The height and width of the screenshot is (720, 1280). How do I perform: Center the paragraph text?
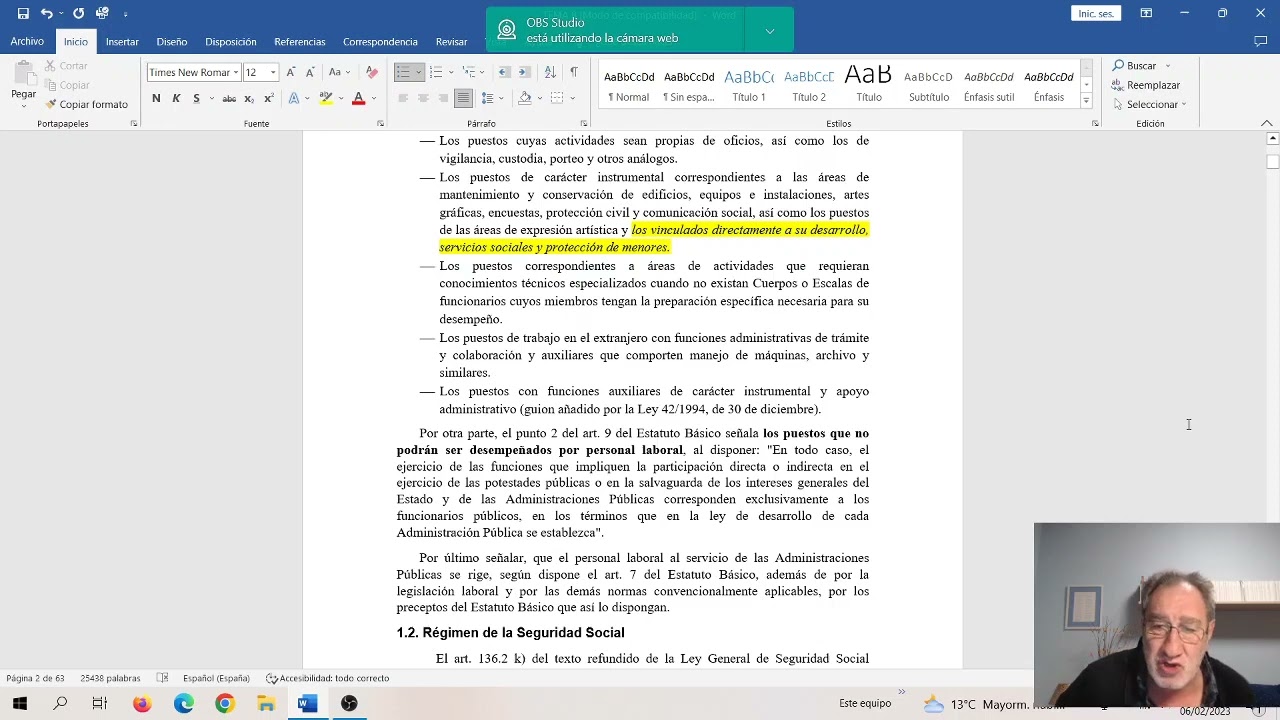[x=423, y=98]
